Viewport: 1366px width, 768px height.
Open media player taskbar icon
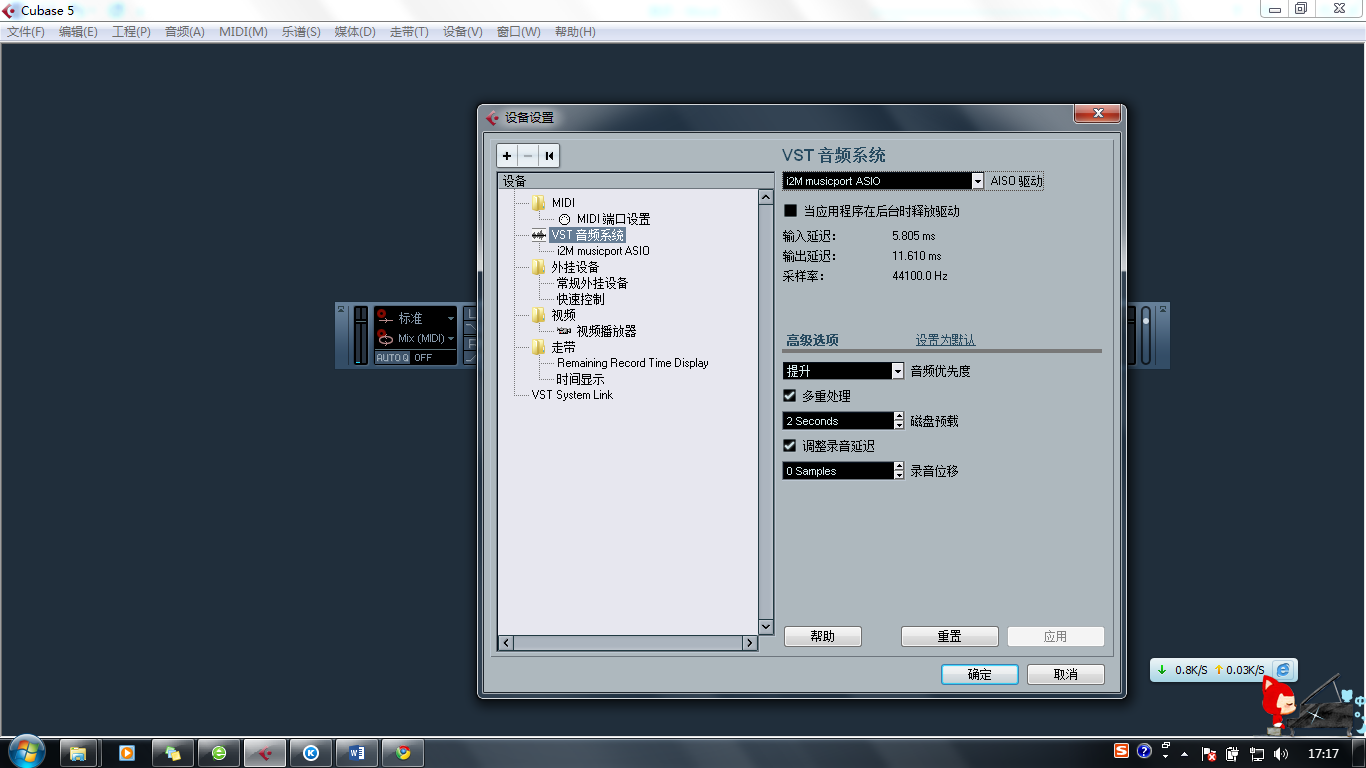click(127, 753)
